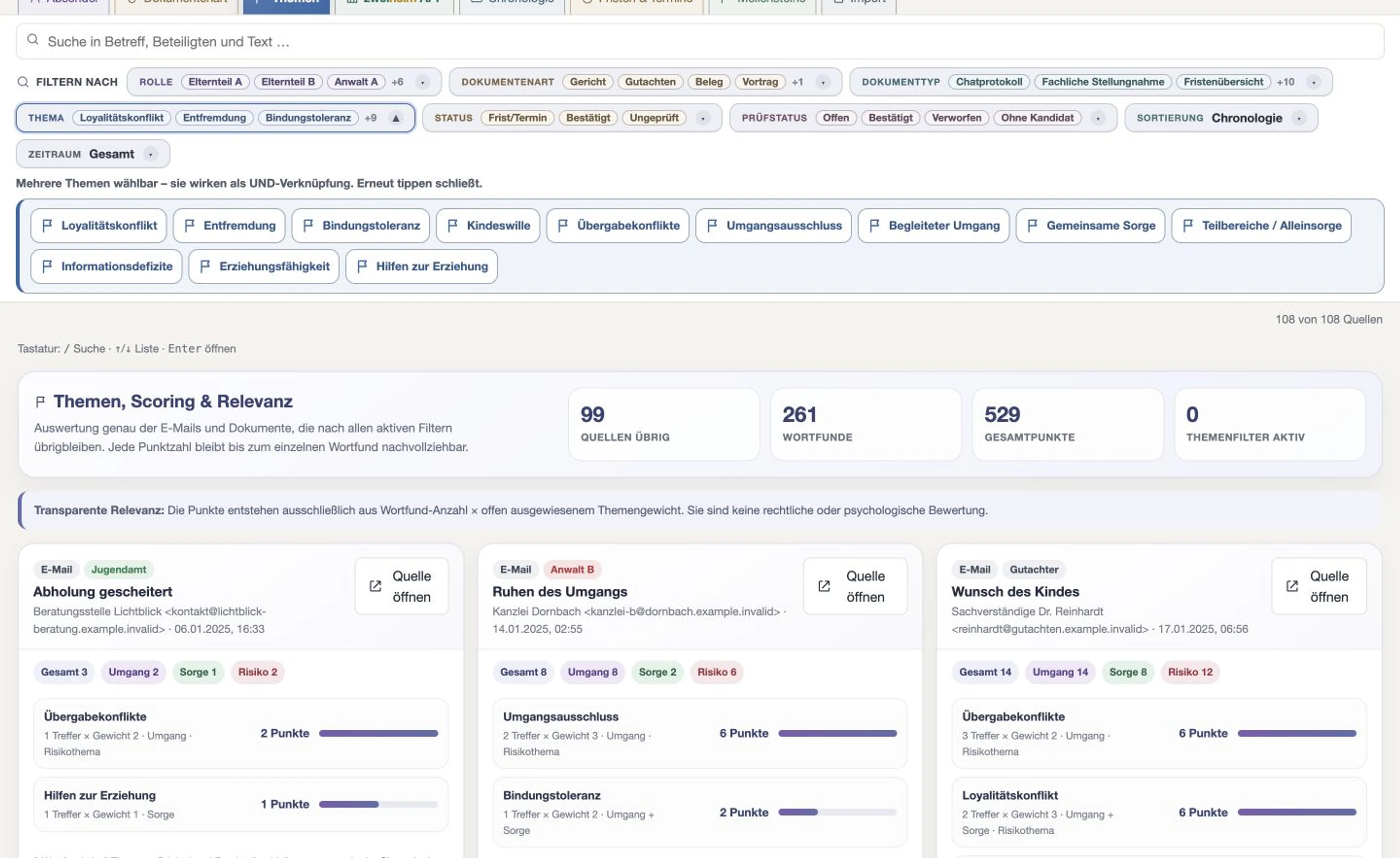Click the Umgangsausschluss 6 Punkte progress bar
1400x858 pixels.
coord(837,733)
